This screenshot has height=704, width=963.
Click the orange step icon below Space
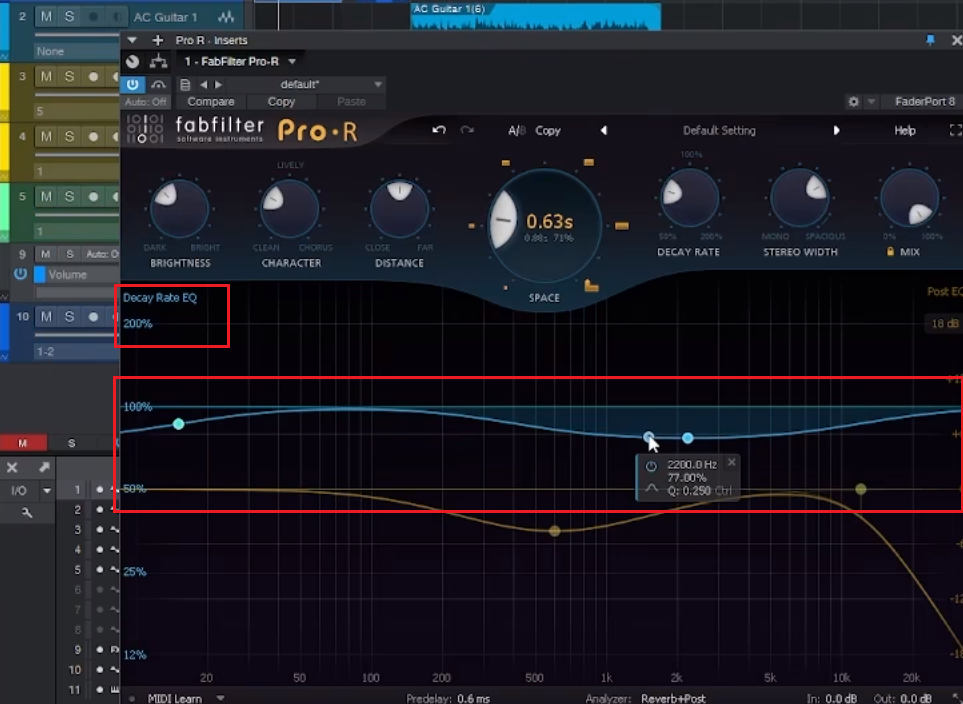click(591, 286)
